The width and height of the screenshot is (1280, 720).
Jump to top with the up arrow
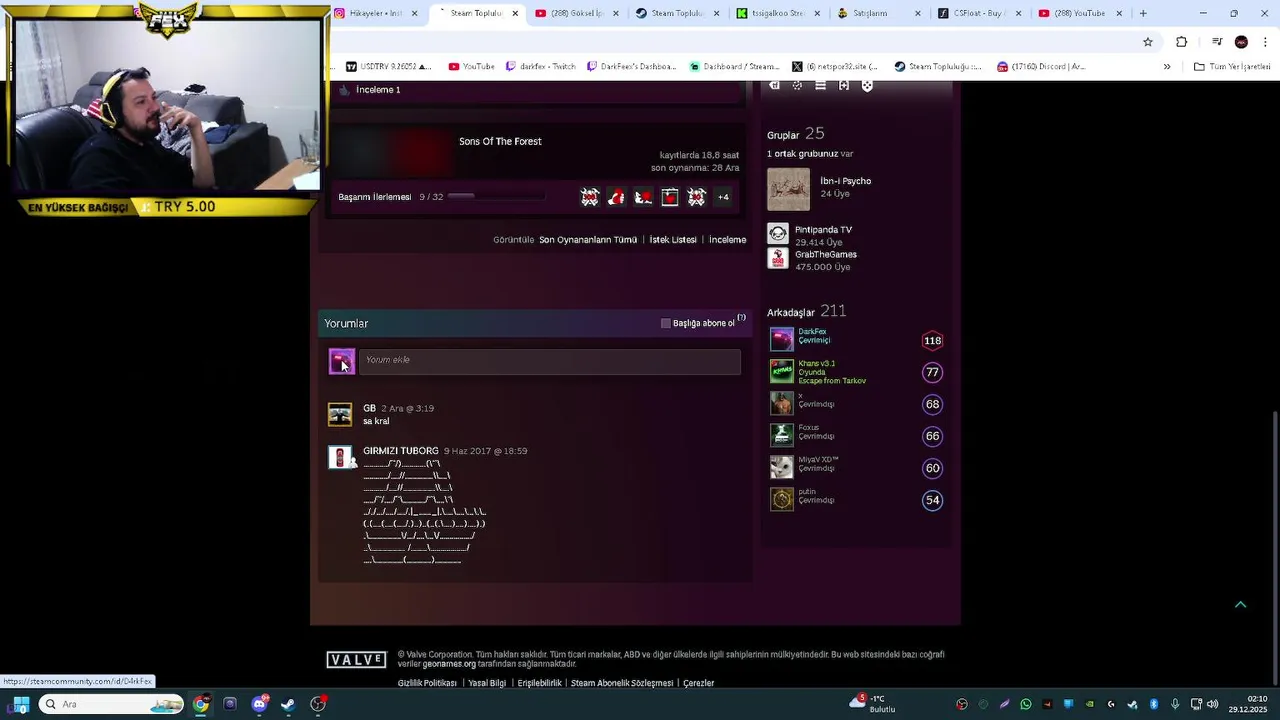(1240, 605)
